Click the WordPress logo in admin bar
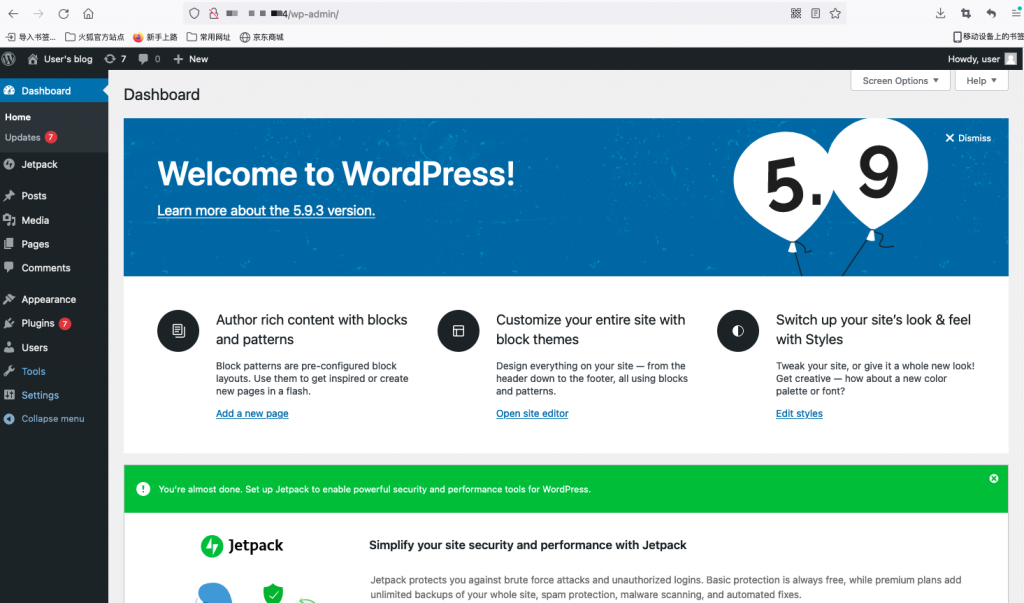1024x603 pixels. click(8, 59)
